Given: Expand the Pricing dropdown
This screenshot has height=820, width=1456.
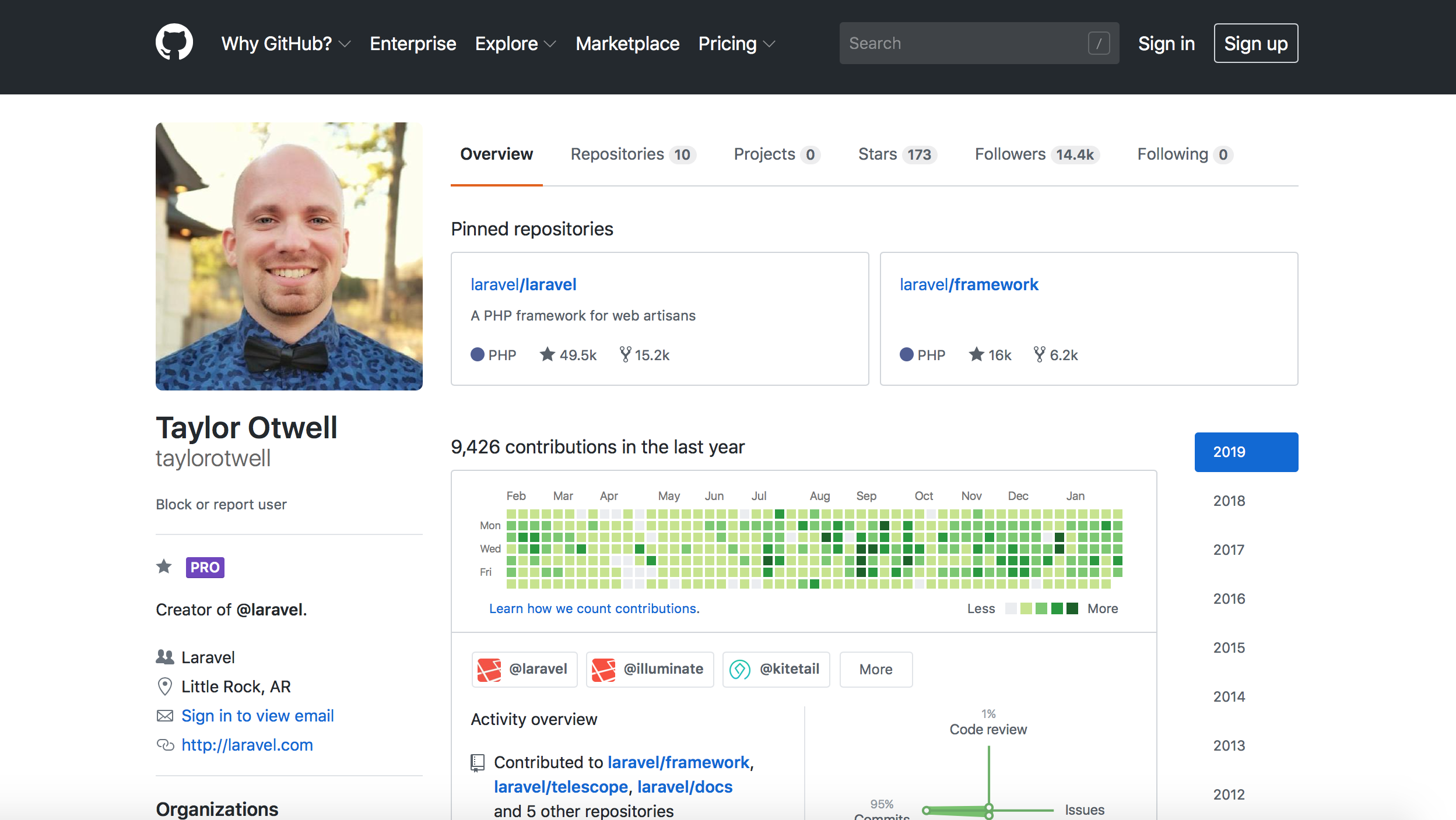Looking at the screenshot, I should (736, 44).
